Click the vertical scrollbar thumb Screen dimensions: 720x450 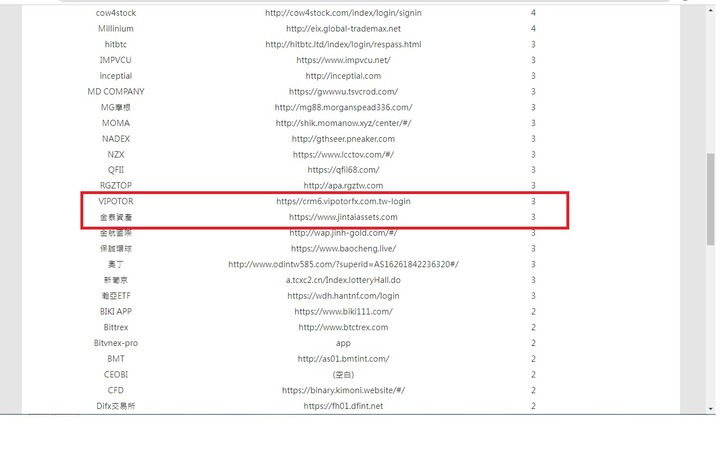710,200
